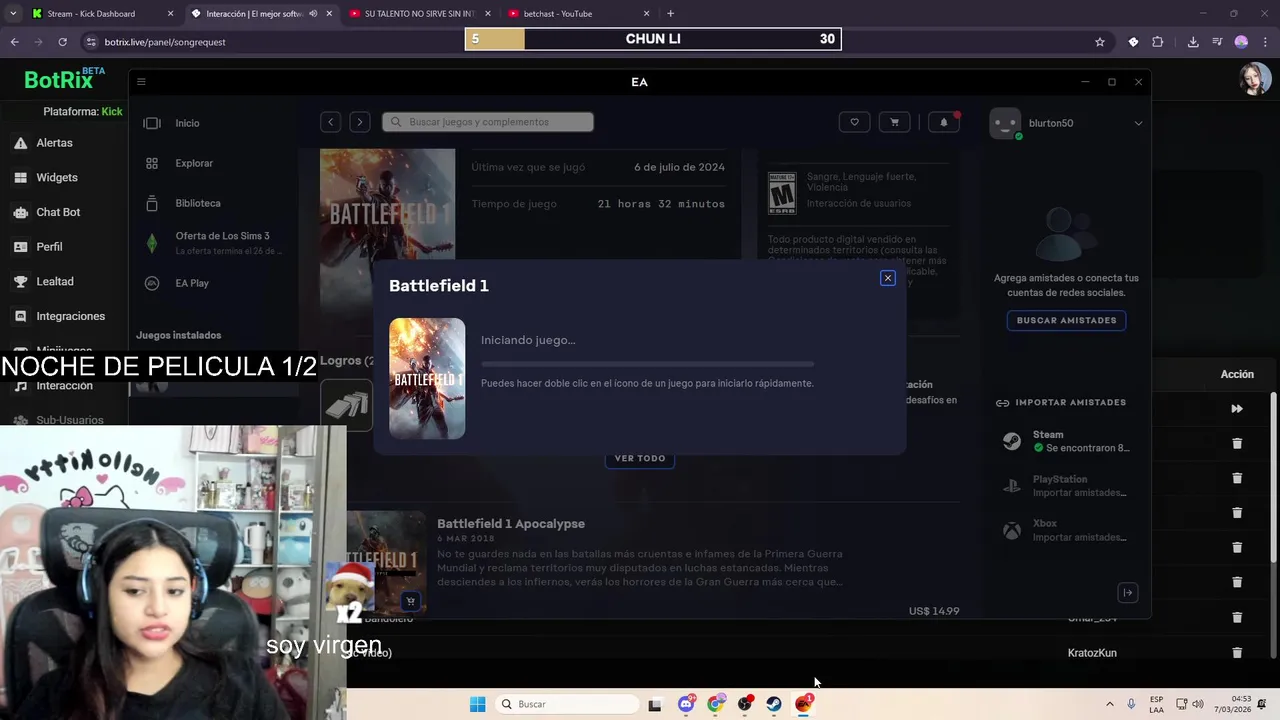Open the browser extensions puzzle icon

pyautogui.click(x=1158, y=42)
